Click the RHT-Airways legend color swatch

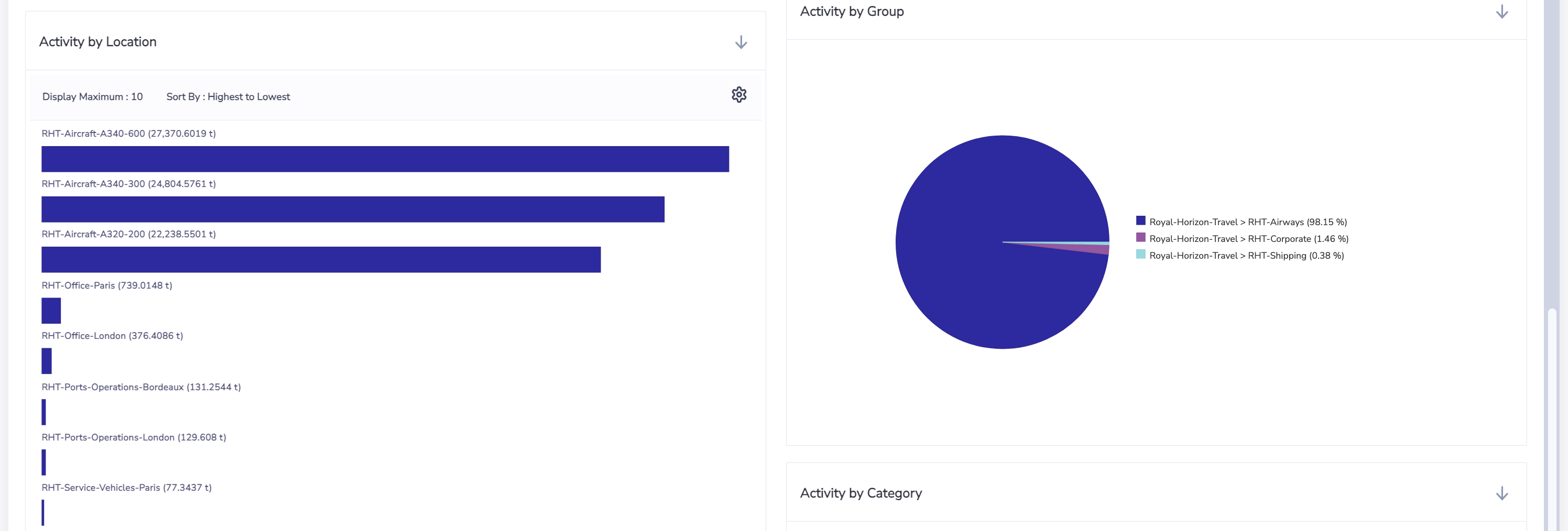(1140, 221)
